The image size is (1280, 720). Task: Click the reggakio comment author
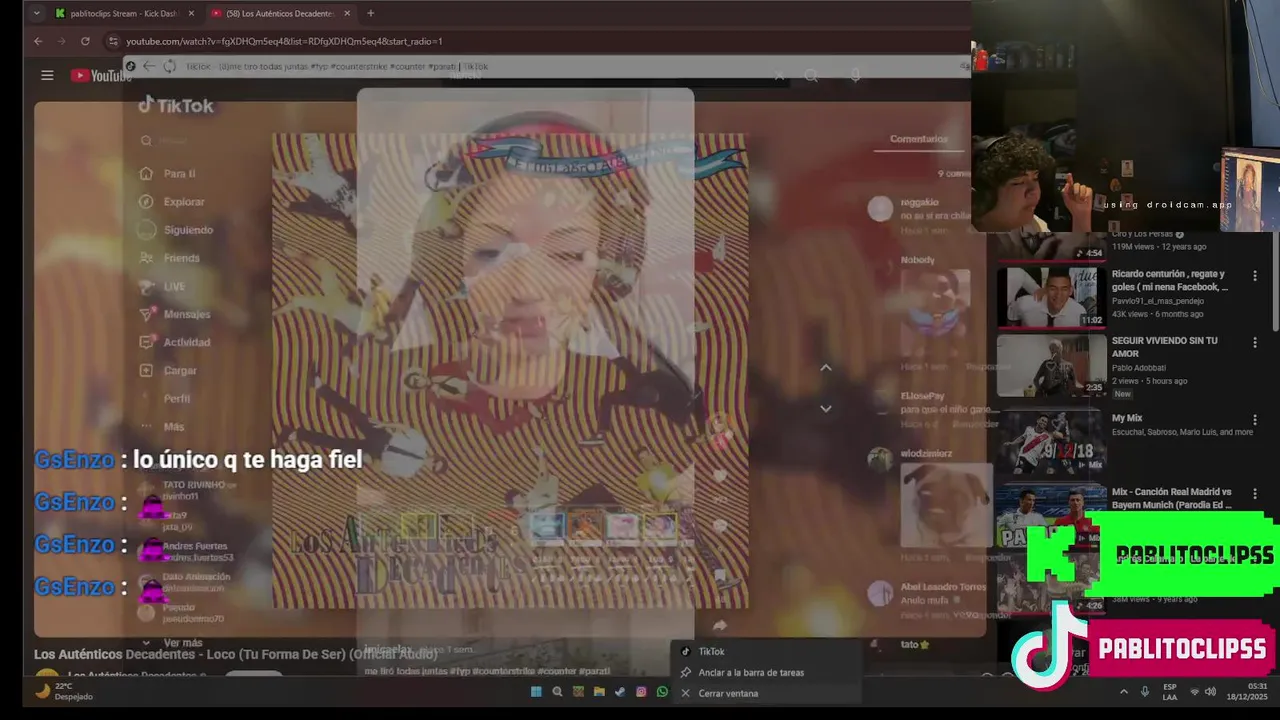(x=919, y=202)
